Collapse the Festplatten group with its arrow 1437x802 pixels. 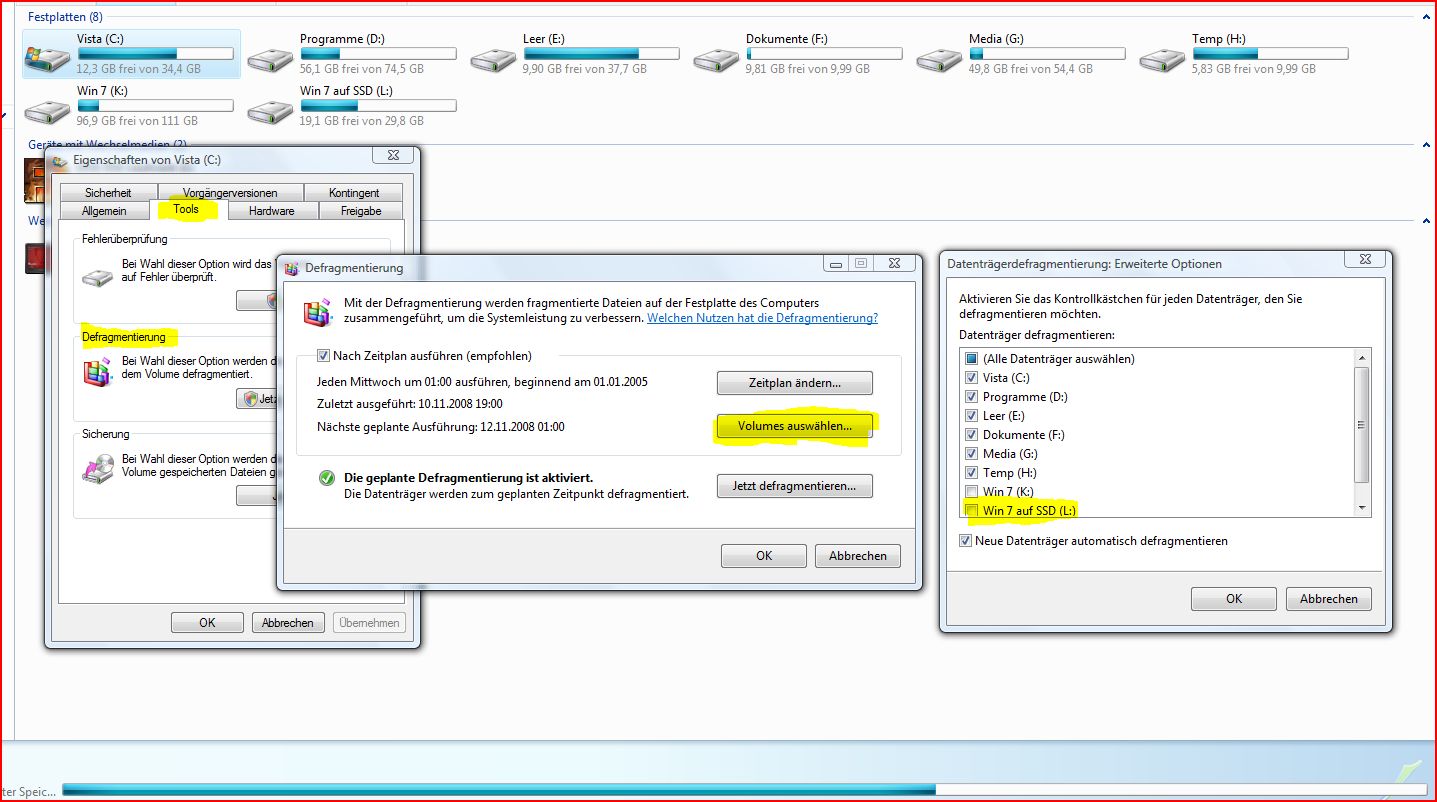[1426, 17]
